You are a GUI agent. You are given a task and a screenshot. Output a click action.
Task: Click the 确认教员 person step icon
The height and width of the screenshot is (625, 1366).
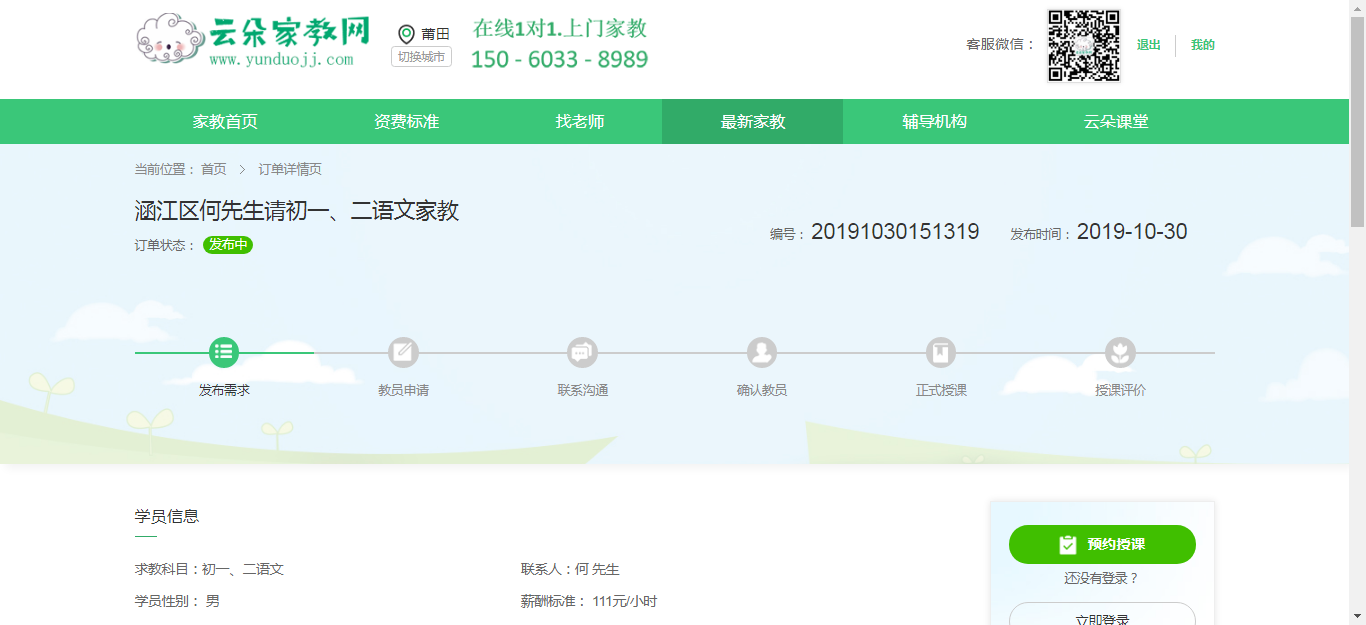pos(762,352)
